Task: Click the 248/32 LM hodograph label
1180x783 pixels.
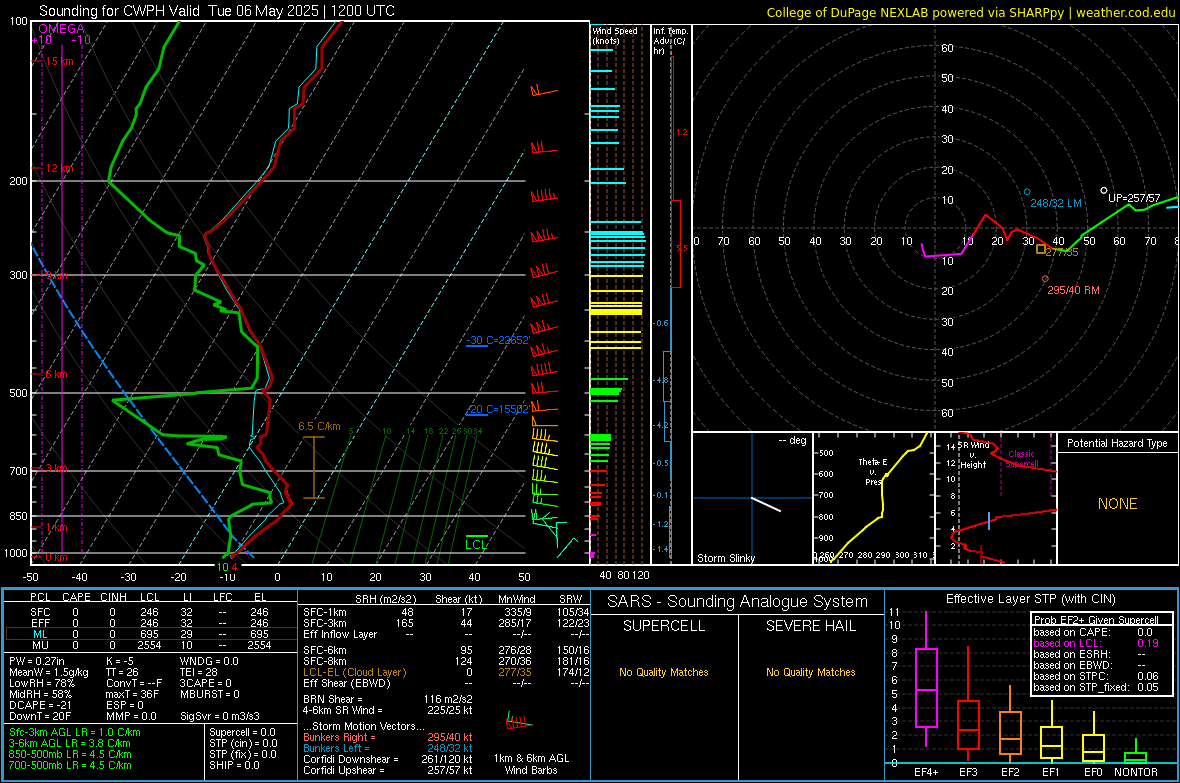Action: pyautogui.click(x=1056, y=203)
